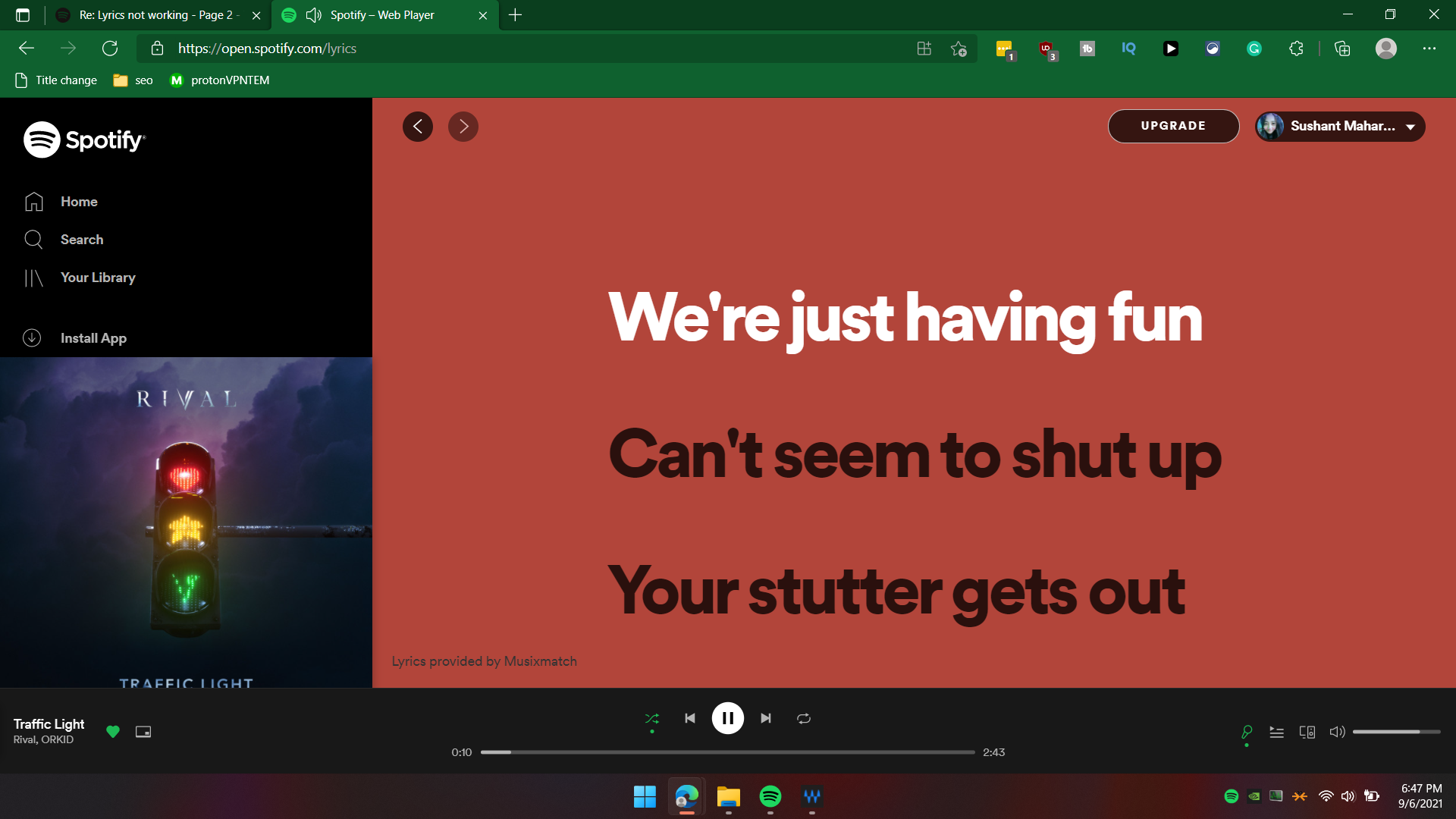Switch to Lyrics not working tab

pyautogui.click(x=155, y=15)
